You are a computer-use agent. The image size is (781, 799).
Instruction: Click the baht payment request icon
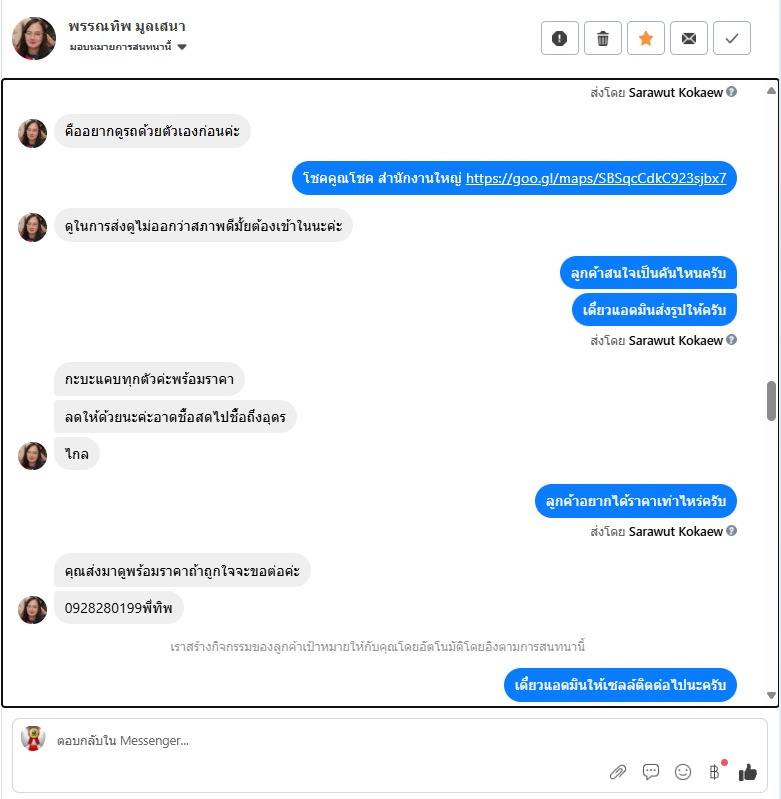click(x=714, y=772)
